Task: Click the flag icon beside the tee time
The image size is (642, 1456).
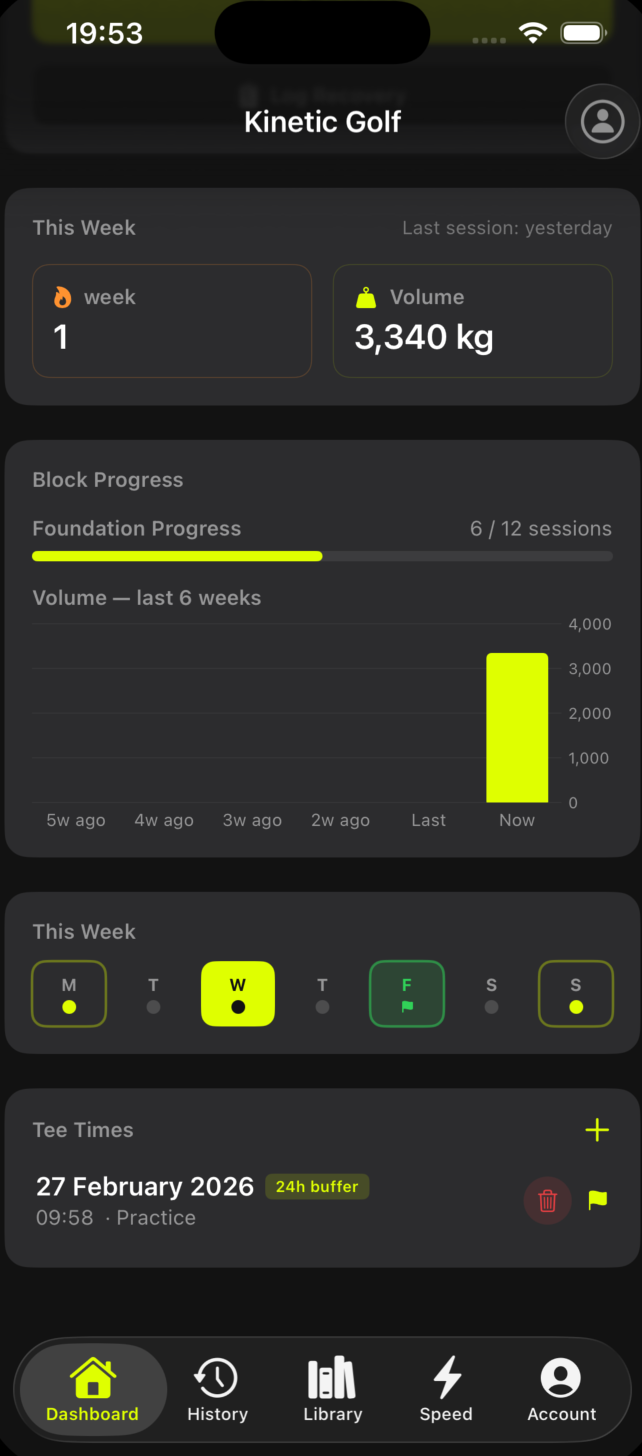Action: (597, 1200)
